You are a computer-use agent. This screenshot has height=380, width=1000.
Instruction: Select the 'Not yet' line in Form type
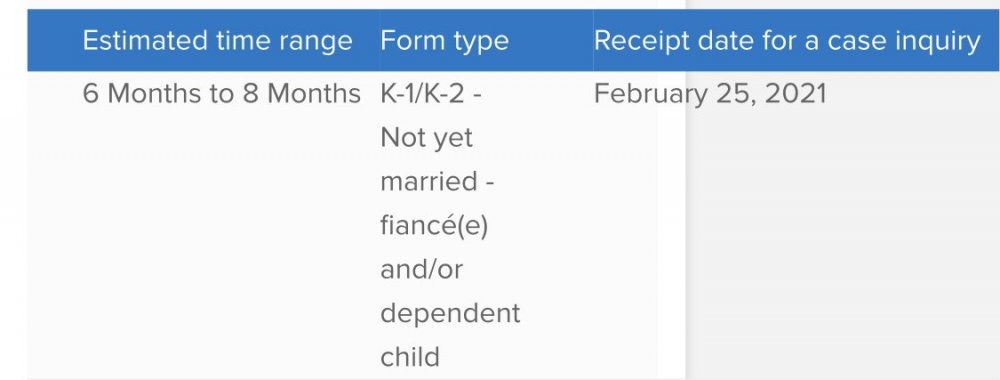click(427, 138)
